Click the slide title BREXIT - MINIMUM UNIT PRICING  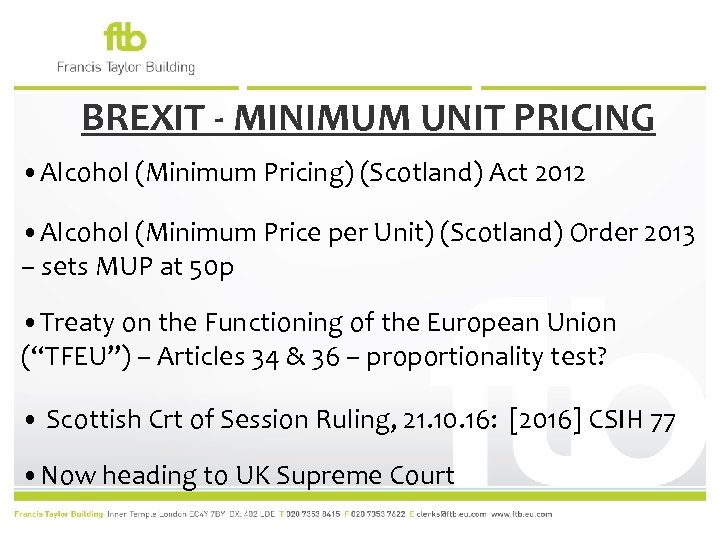(368, 118)
